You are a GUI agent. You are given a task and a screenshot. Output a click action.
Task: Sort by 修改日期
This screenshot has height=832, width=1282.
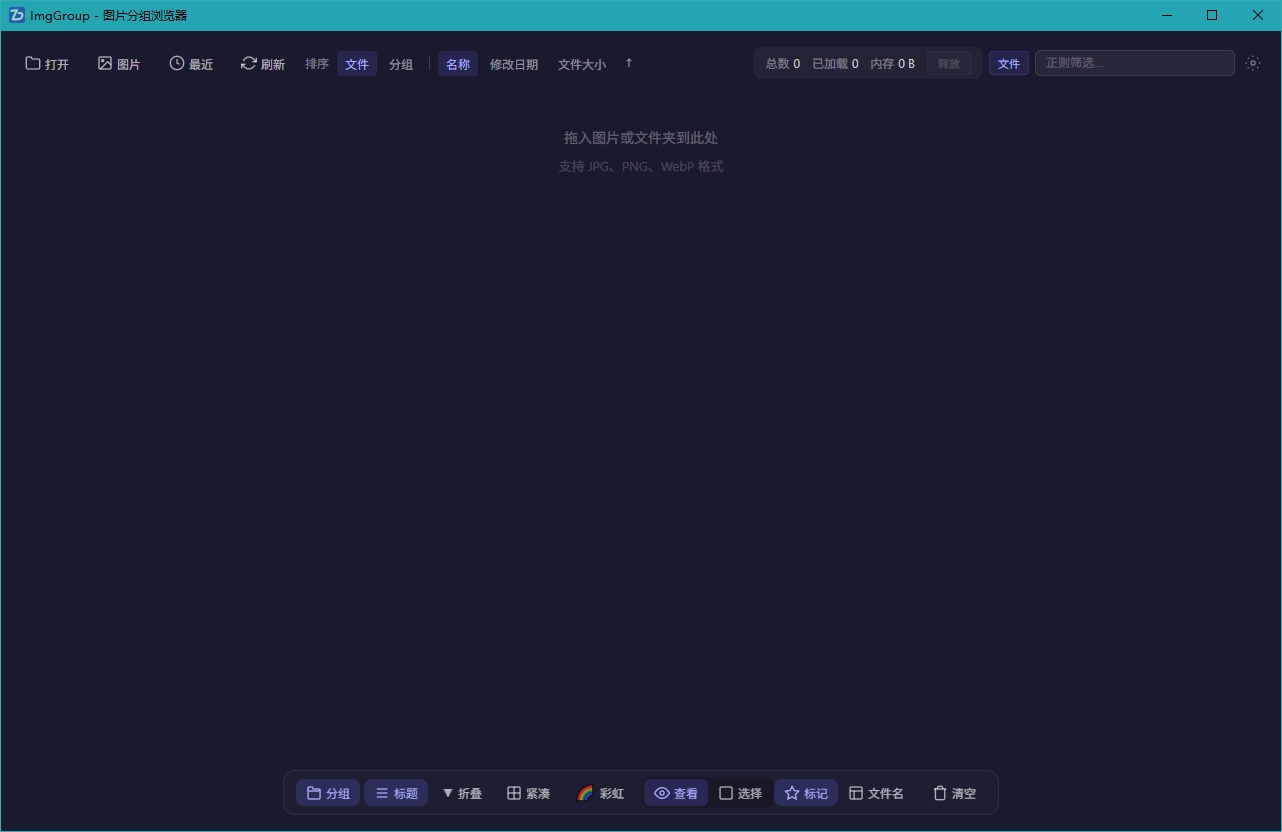tap(514, 64)
